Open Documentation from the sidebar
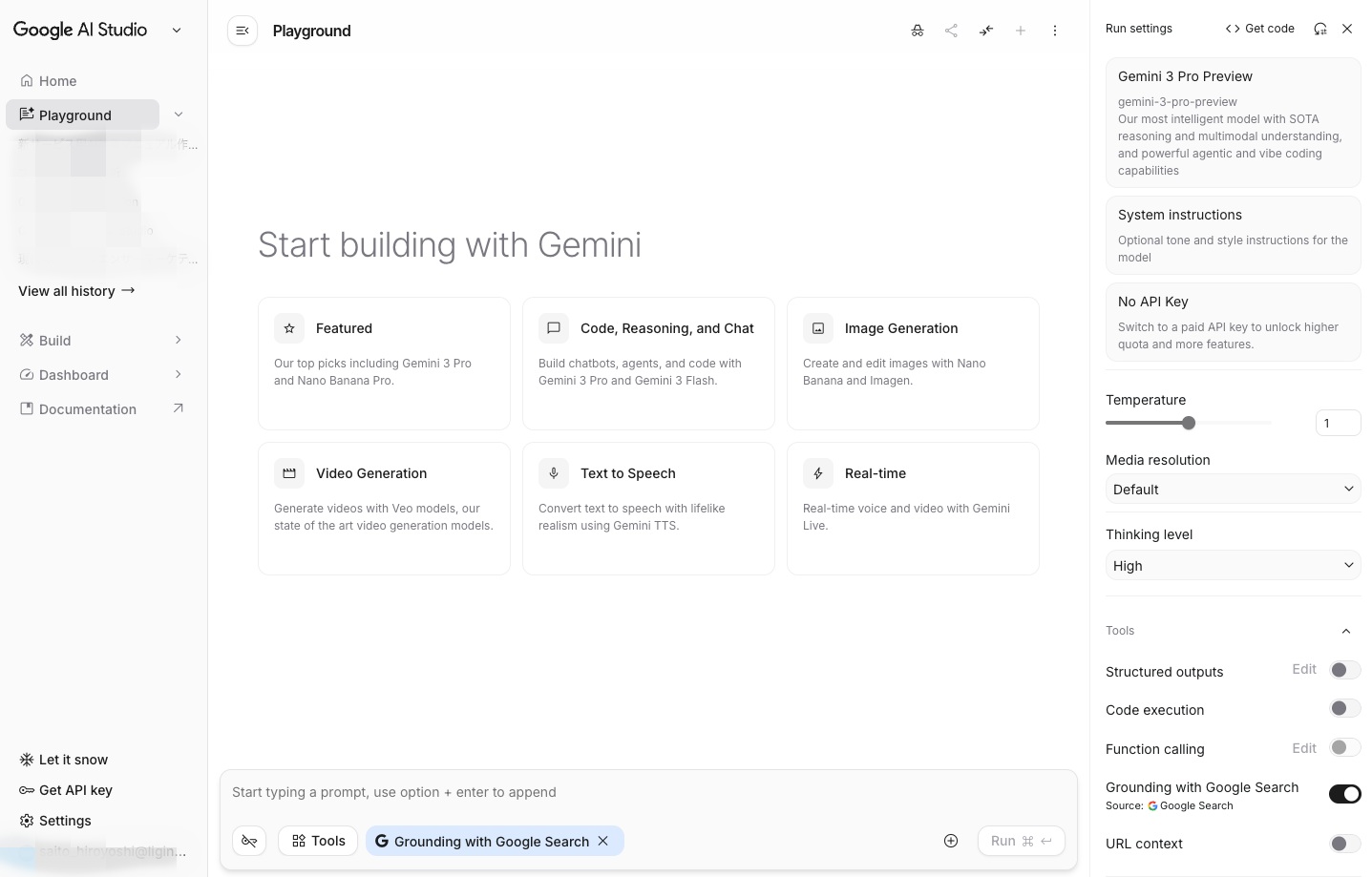This screenshot has height=877, width=1372. tap(87, 408)
